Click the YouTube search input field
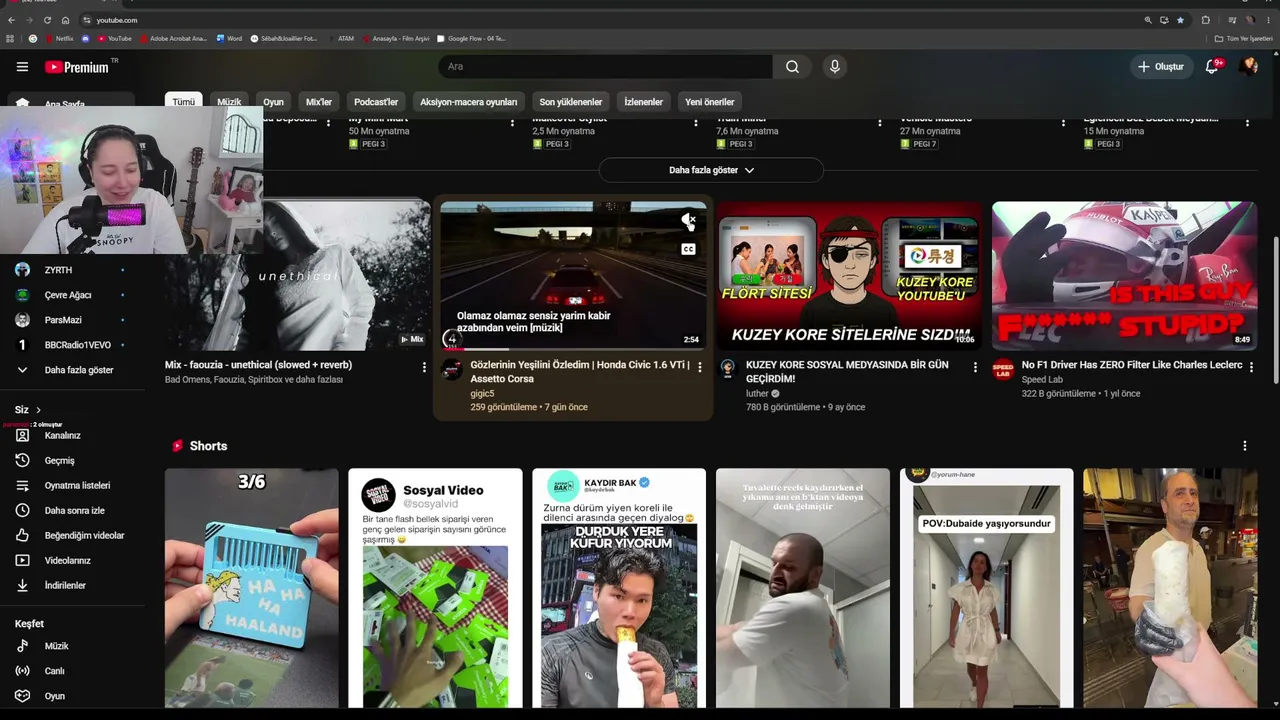Image resolution: width=1280 pixels, height=720 pixels. pyautogui.click(x=605, y=67)
